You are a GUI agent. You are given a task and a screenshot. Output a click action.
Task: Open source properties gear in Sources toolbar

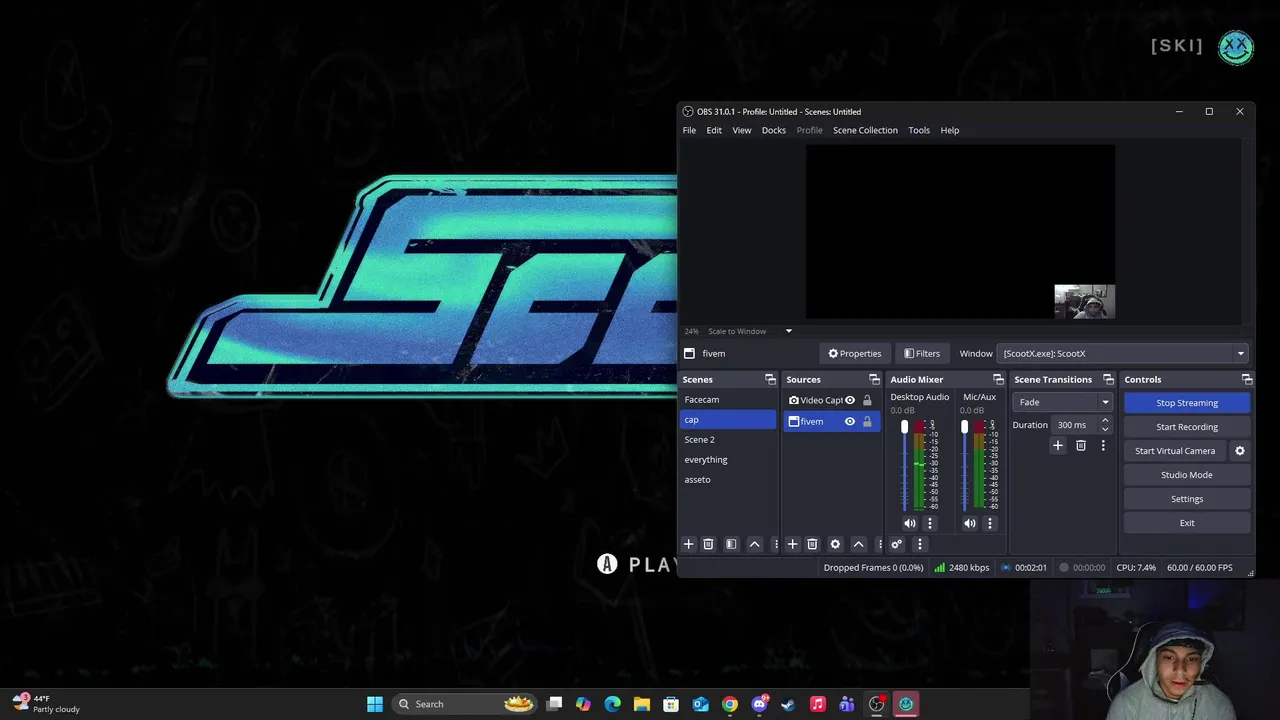pyautogui.click(x=835, y=544)
